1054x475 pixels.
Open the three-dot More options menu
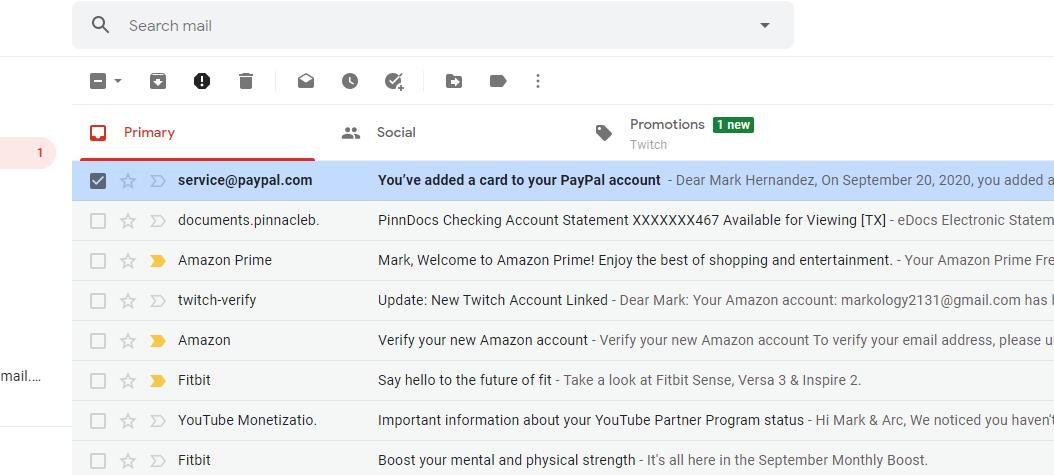tap(538, 81)
